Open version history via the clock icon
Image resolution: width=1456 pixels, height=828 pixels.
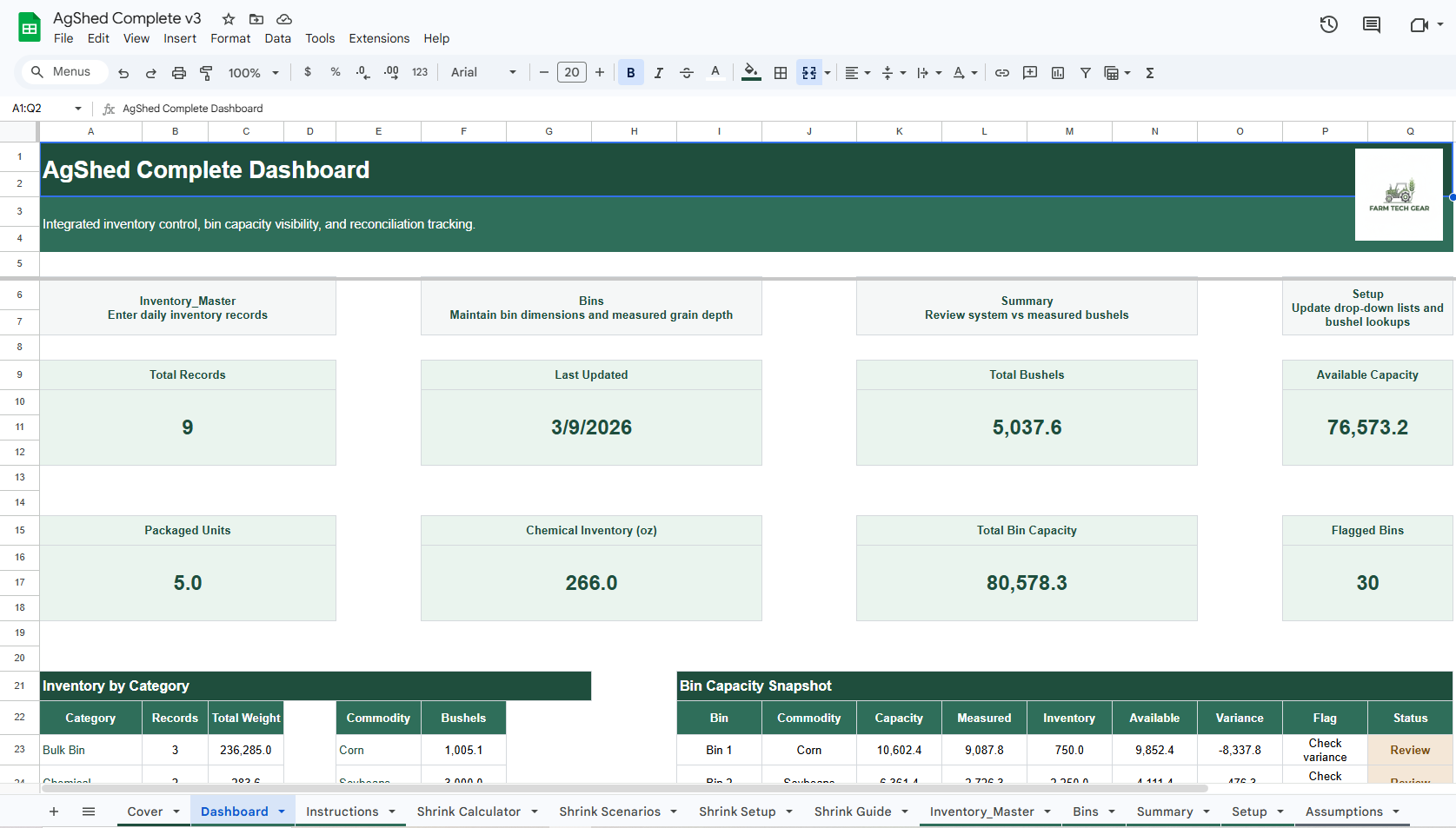pyautogui.click(x=1328, y=24)
